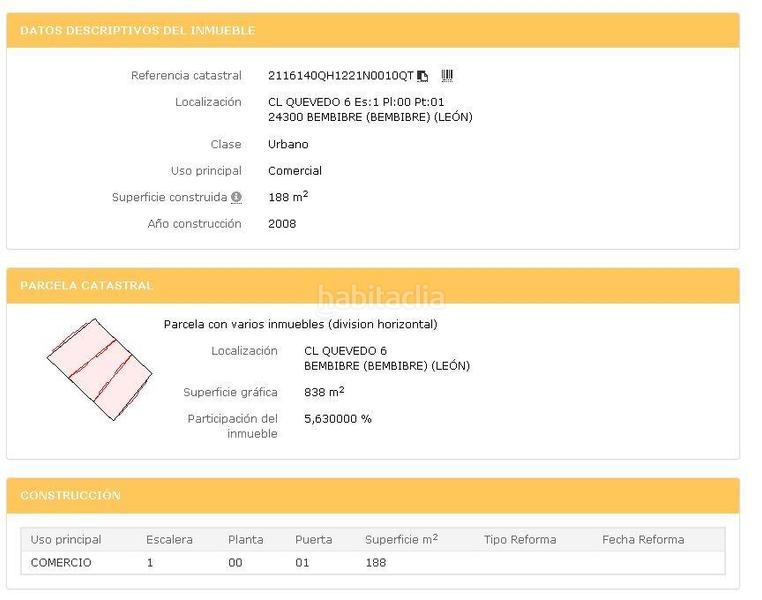762x600 pixels.
Task: Click the Clase value Urbano
Action: point(288,144)
